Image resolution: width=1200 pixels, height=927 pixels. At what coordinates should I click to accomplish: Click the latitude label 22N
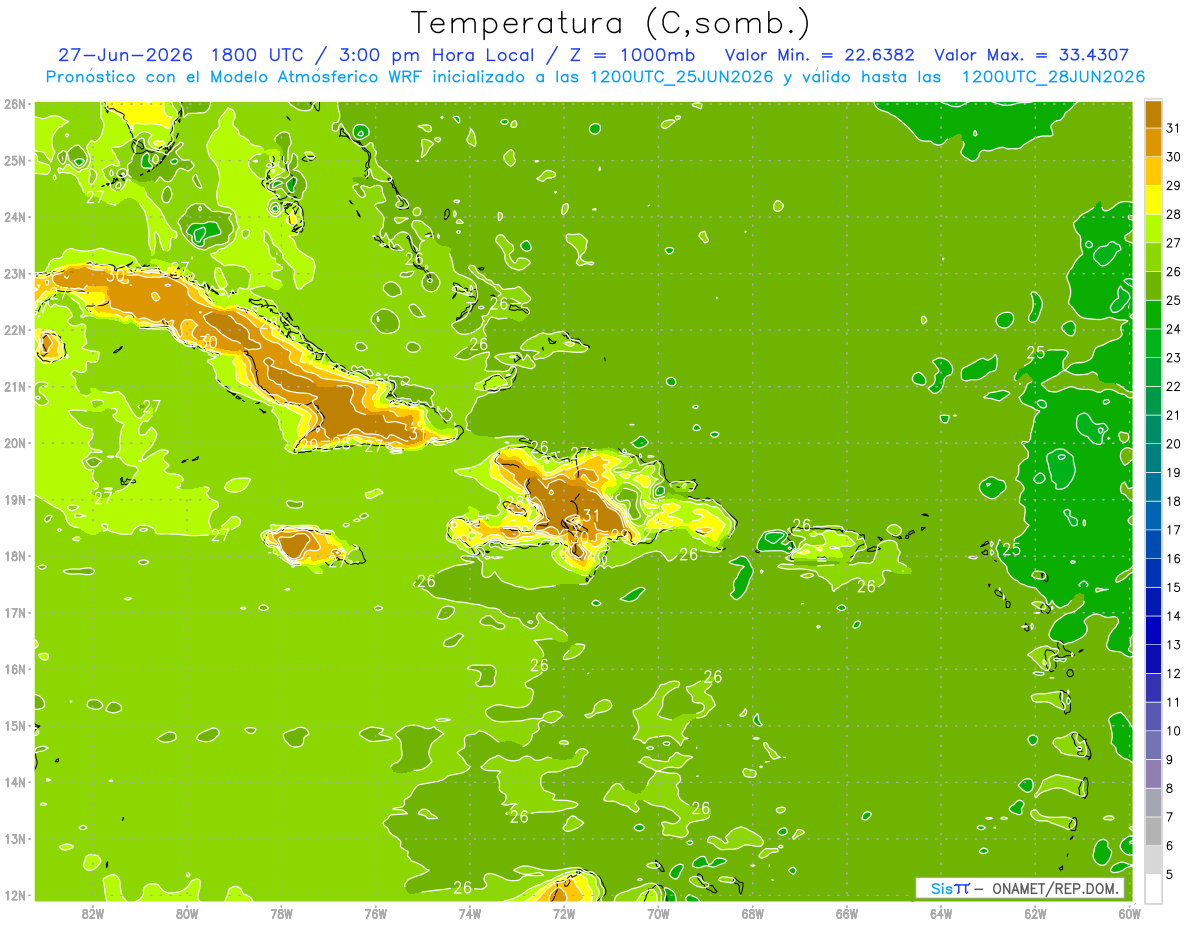click(16, 330)
